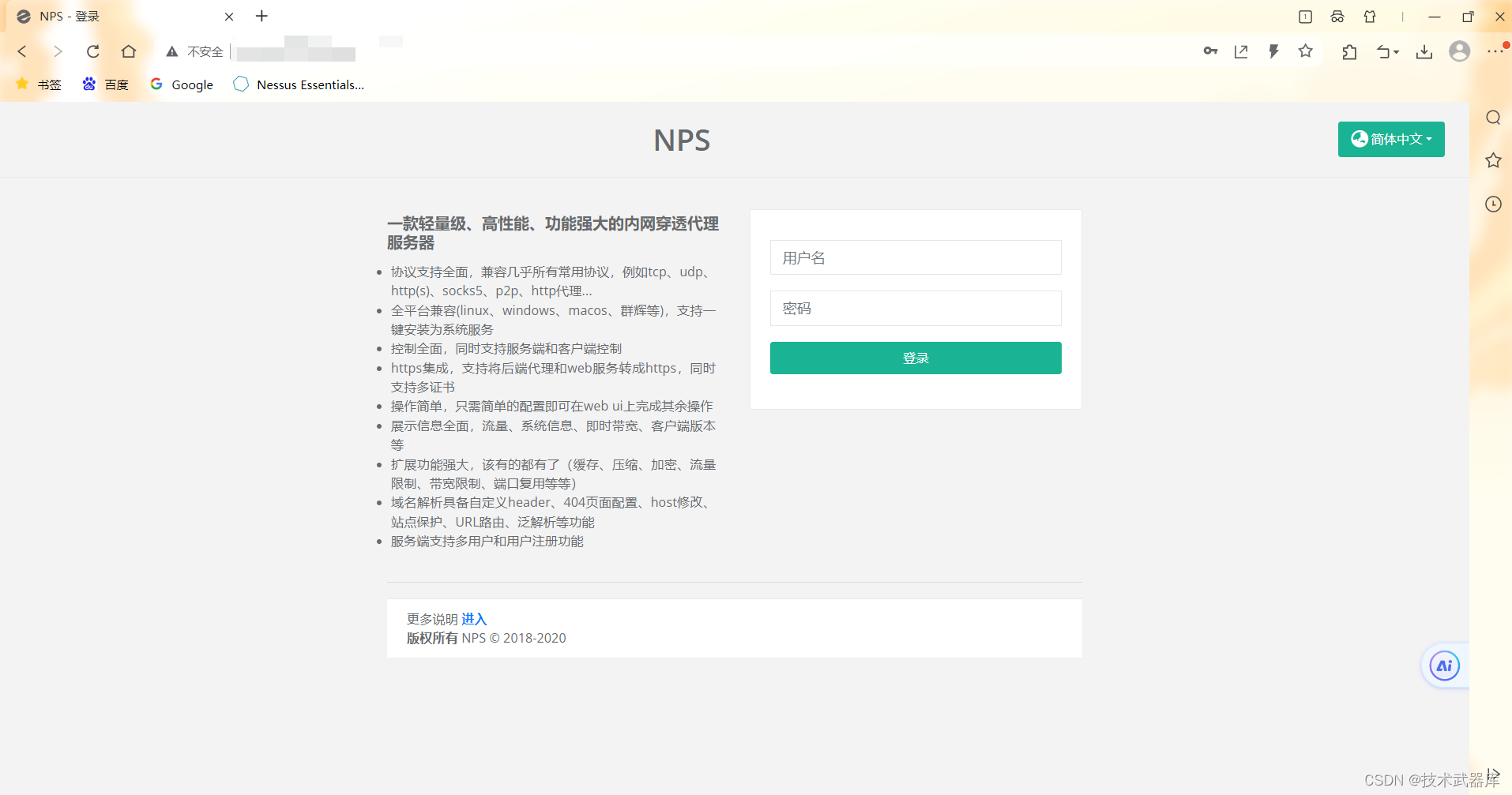Open the floating AI assistant button

coord(1444,666)
